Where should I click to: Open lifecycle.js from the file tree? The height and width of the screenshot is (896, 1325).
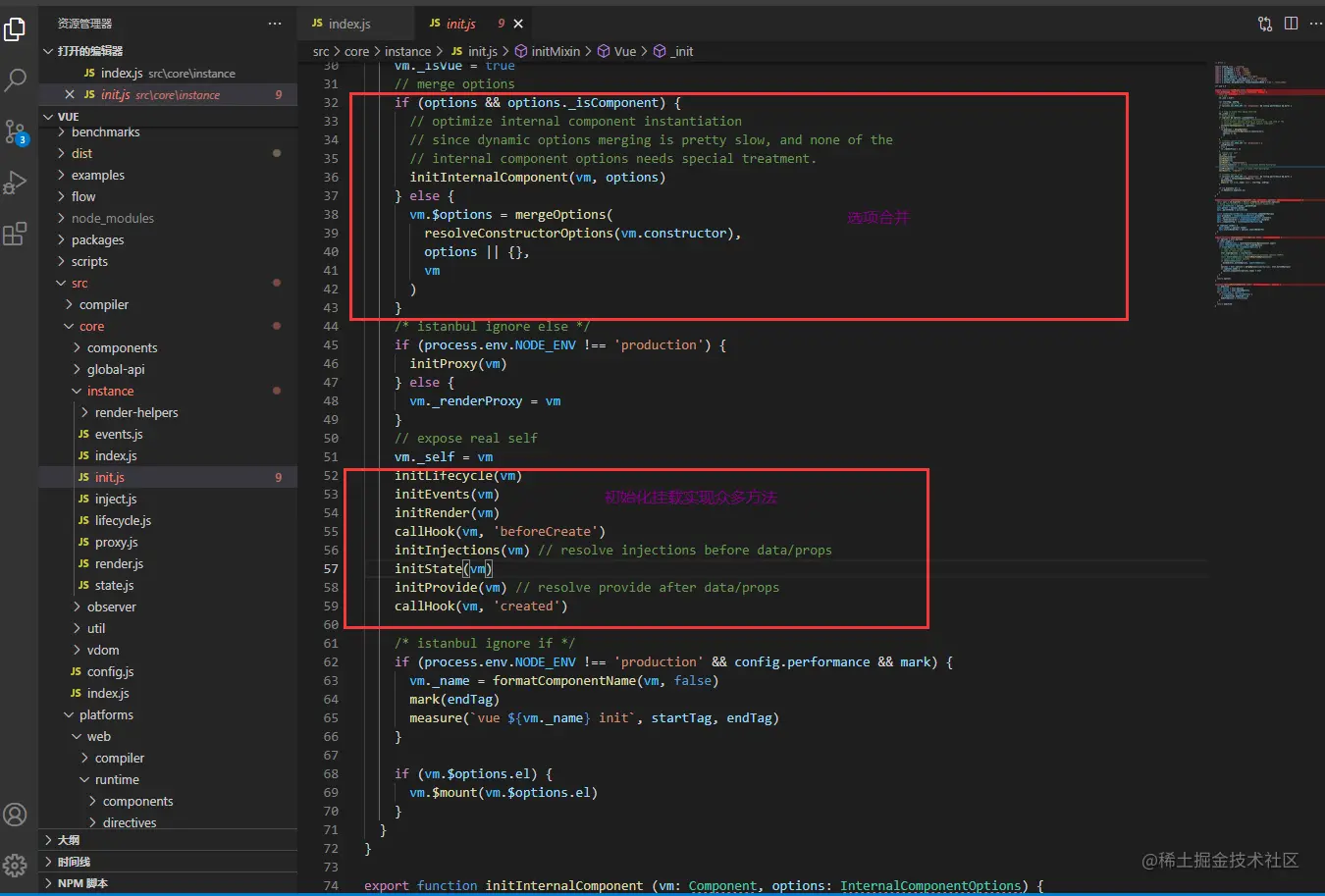coord(123,520)
